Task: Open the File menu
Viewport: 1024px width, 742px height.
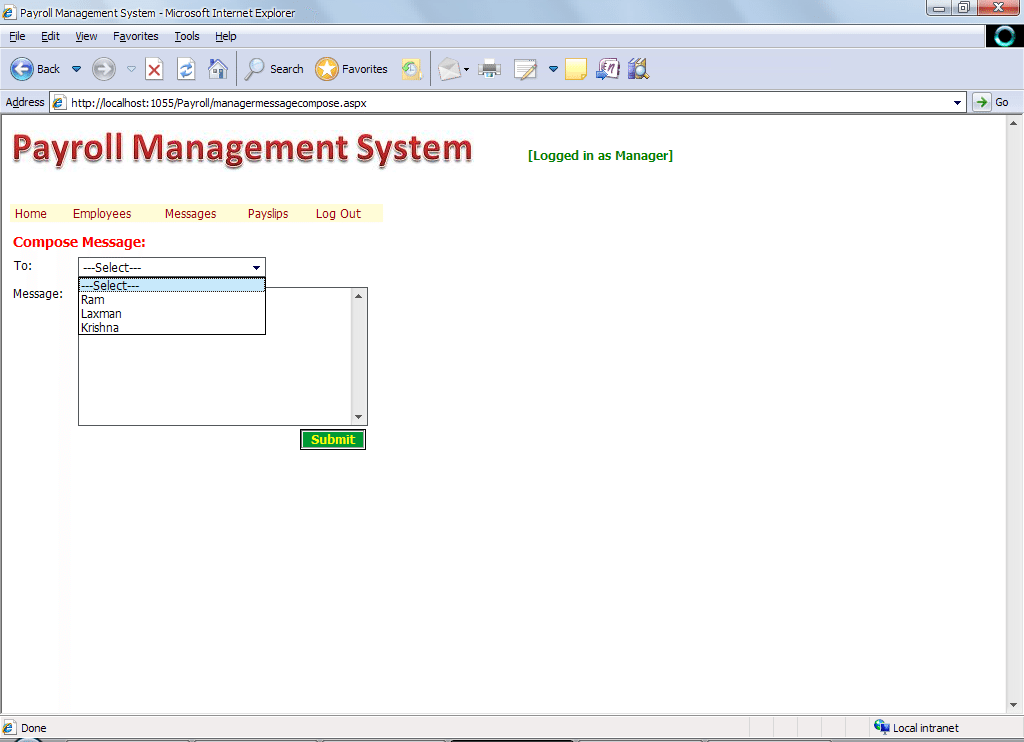Action: tap(17, 36)
